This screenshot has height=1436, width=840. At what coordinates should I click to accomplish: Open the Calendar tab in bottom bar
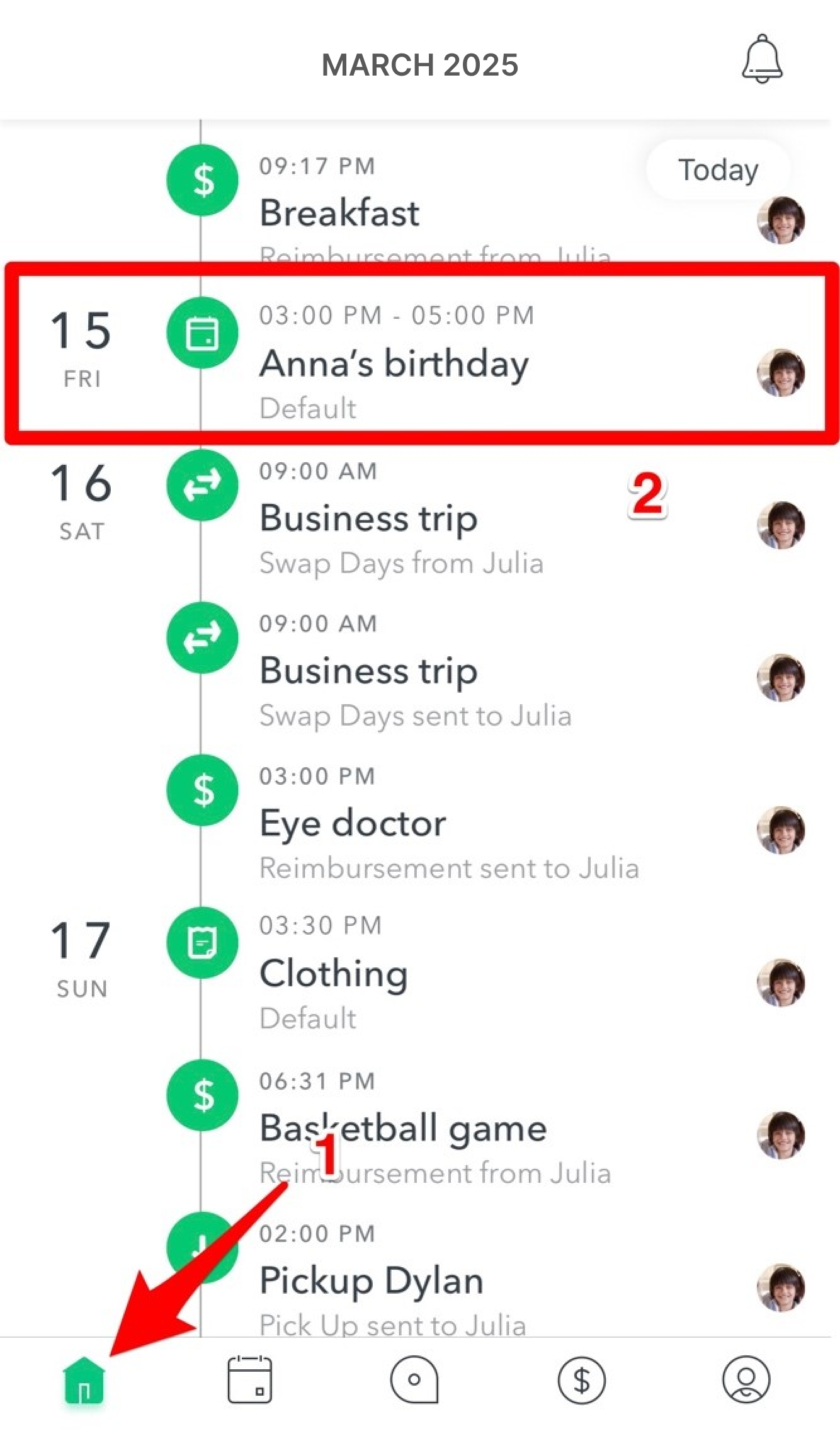[249, 1380]
